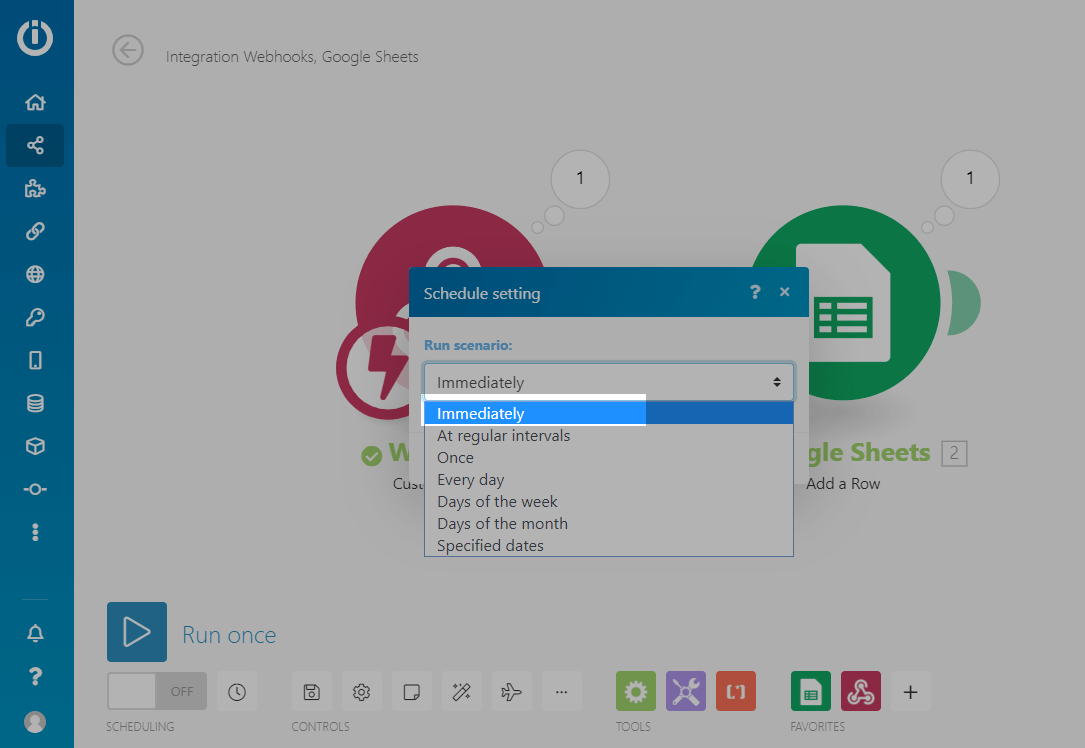The width and height of the screenshot is (1085, 748).
Task: Open the Google Sheets favorite icon
Action: 811,691
